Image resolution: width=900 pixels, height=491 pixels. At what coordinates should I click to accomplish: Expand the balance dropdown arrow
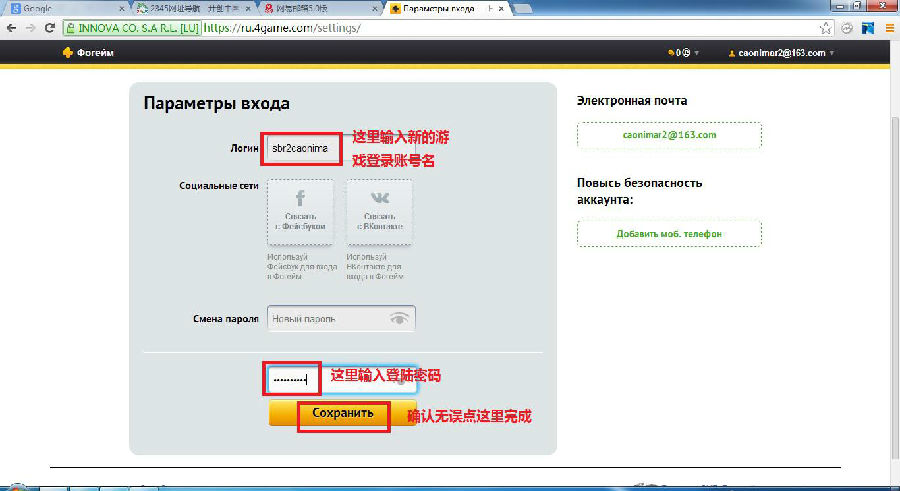point(696,53)
